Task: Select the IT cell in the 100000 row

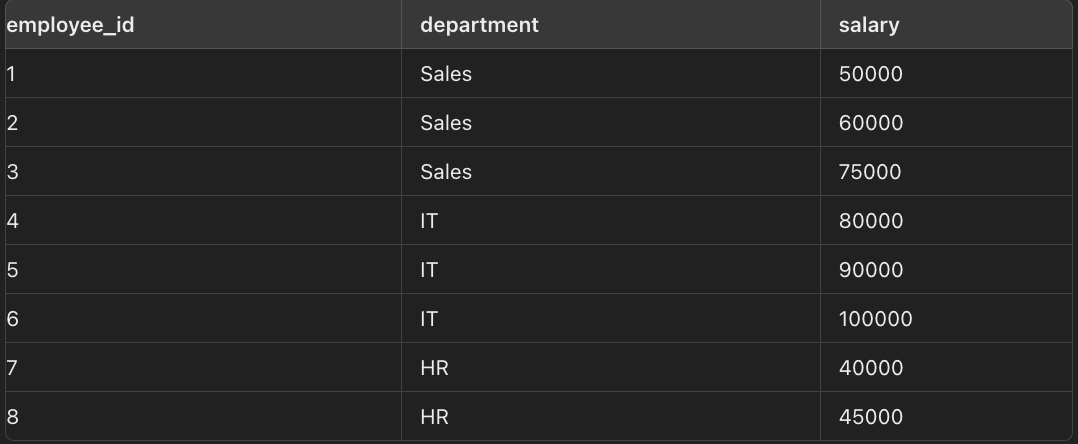Action: [429, 319]
